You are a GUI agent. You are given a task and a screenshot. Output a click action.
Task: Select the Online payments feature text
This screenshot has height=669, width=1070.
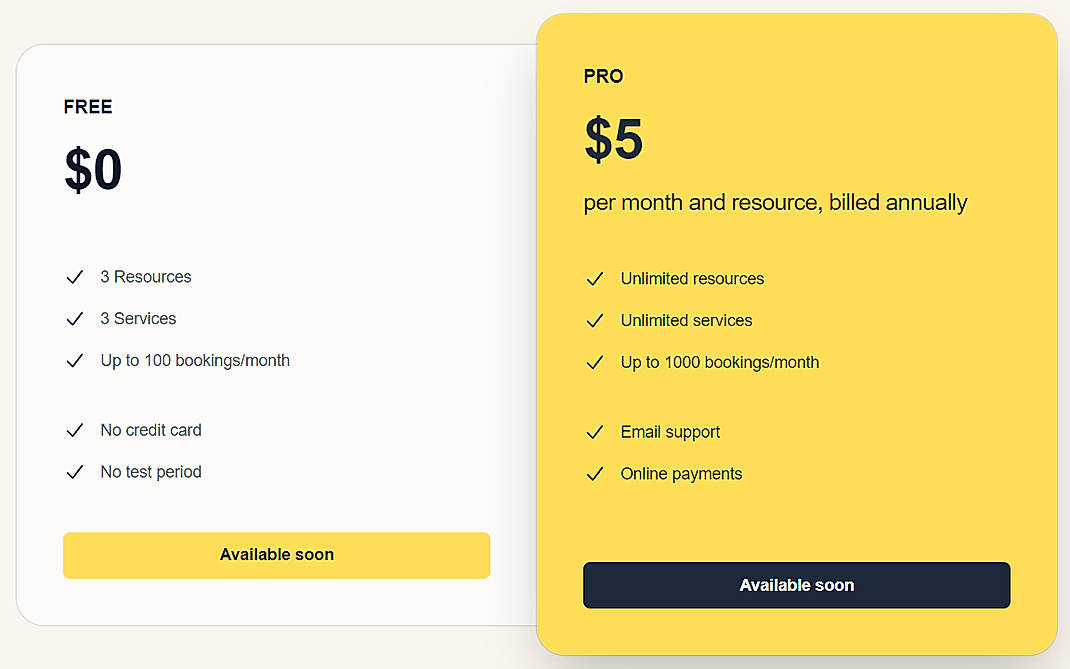coord(681,474)
